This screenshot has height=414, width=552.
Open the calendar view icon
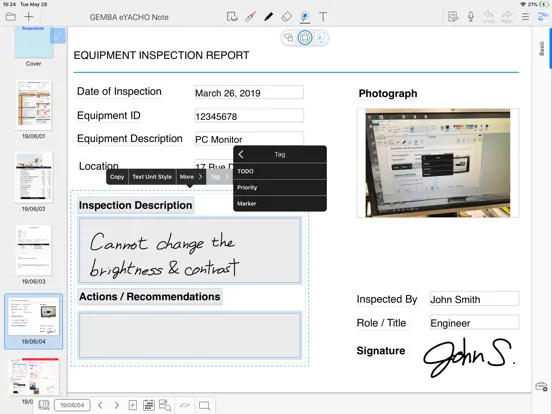(x=149, y=405)
